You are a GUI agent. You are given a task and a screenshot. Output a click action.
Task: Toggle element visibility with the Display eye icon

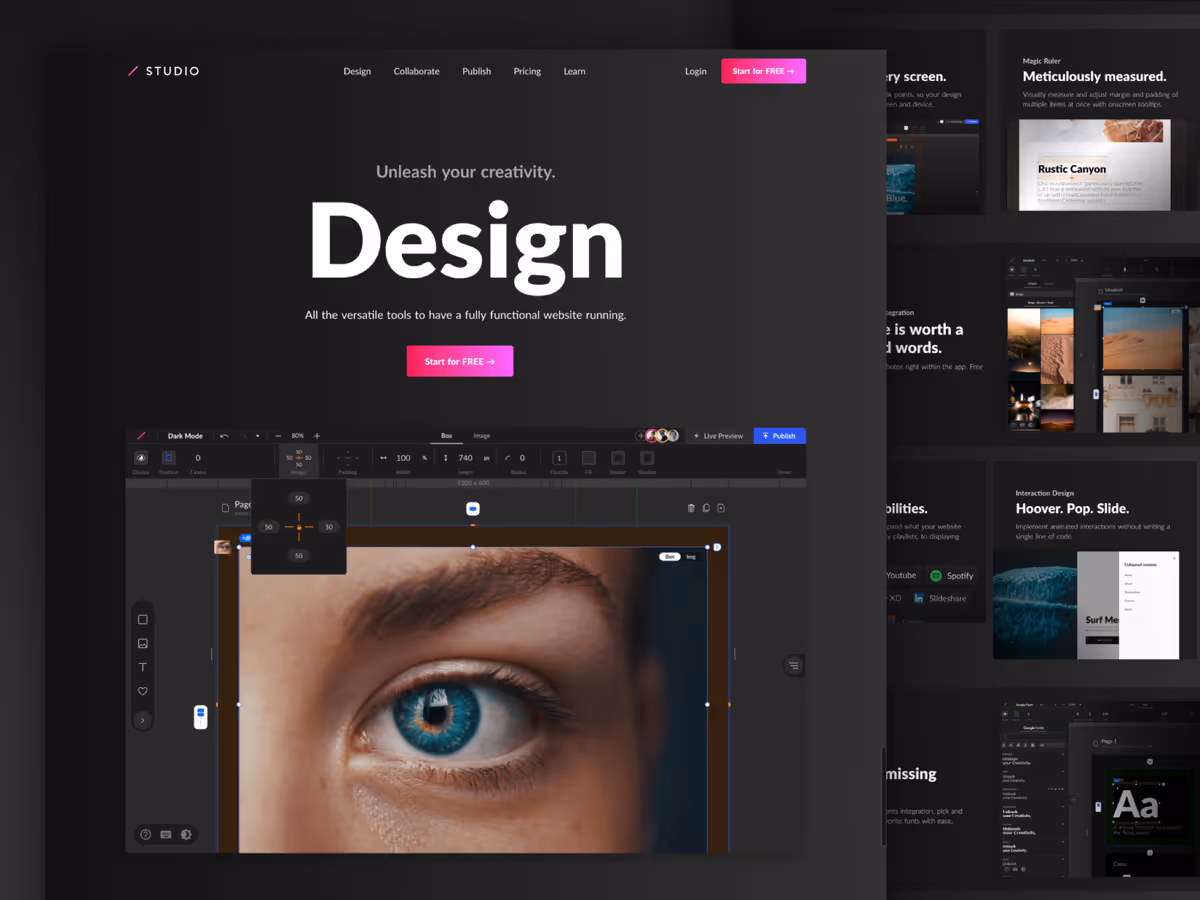point(141,457)
